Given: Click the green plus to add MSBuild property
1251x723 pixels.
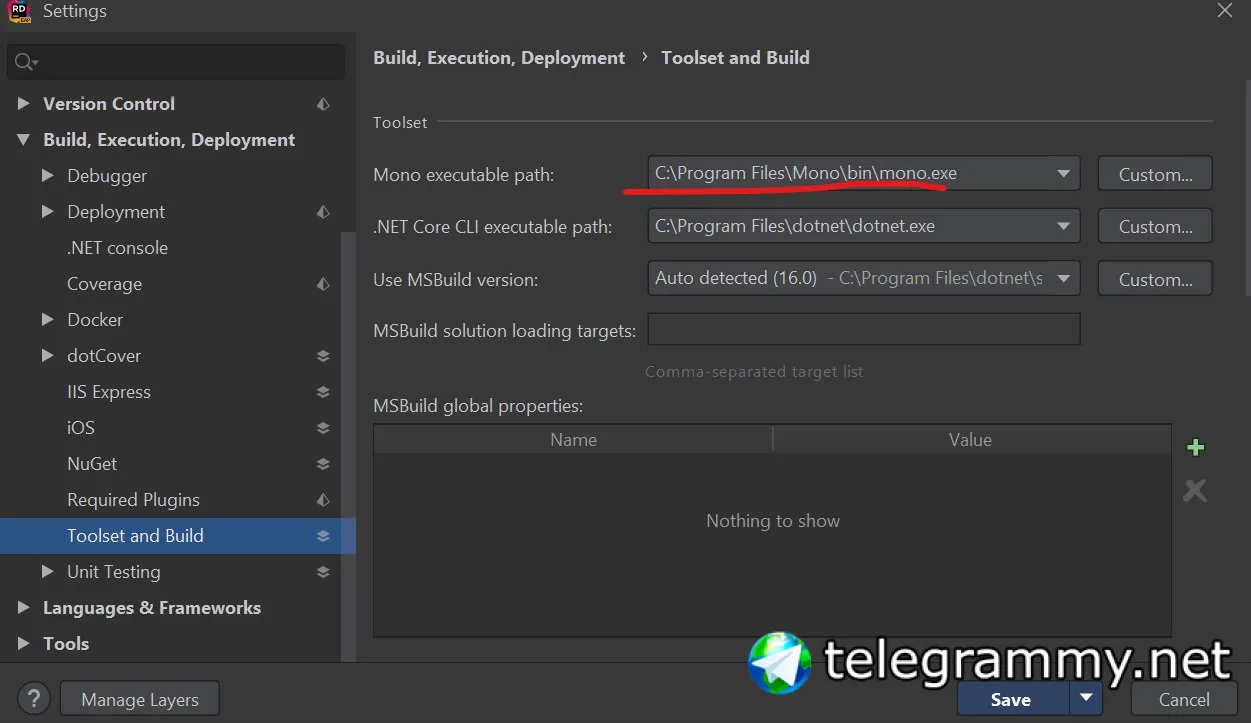Looking at the screenshot, I should coord(1195,448).
